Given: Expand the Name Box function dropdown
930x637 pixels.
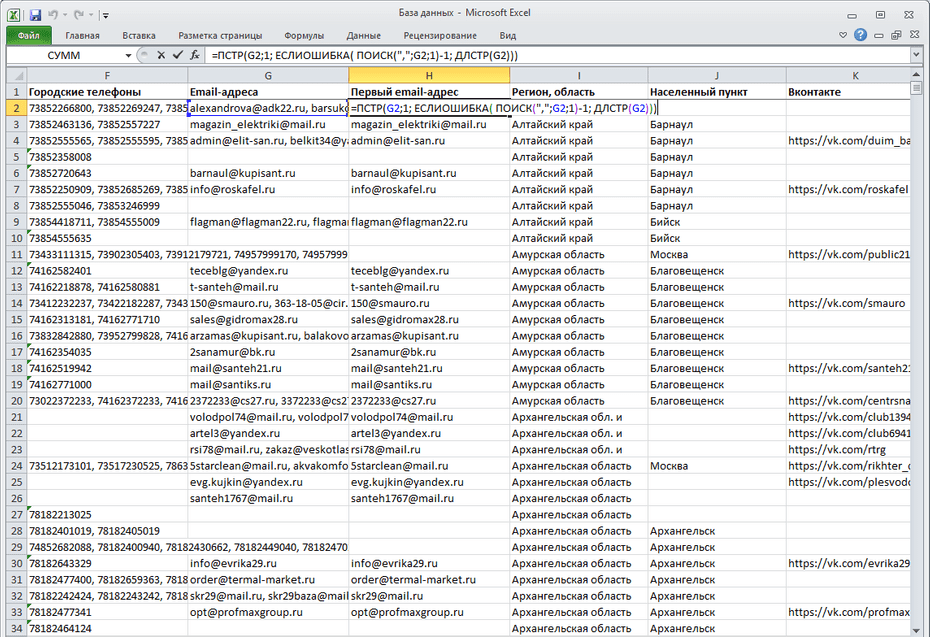Looking at the screenshot, I should click(128, 55).
